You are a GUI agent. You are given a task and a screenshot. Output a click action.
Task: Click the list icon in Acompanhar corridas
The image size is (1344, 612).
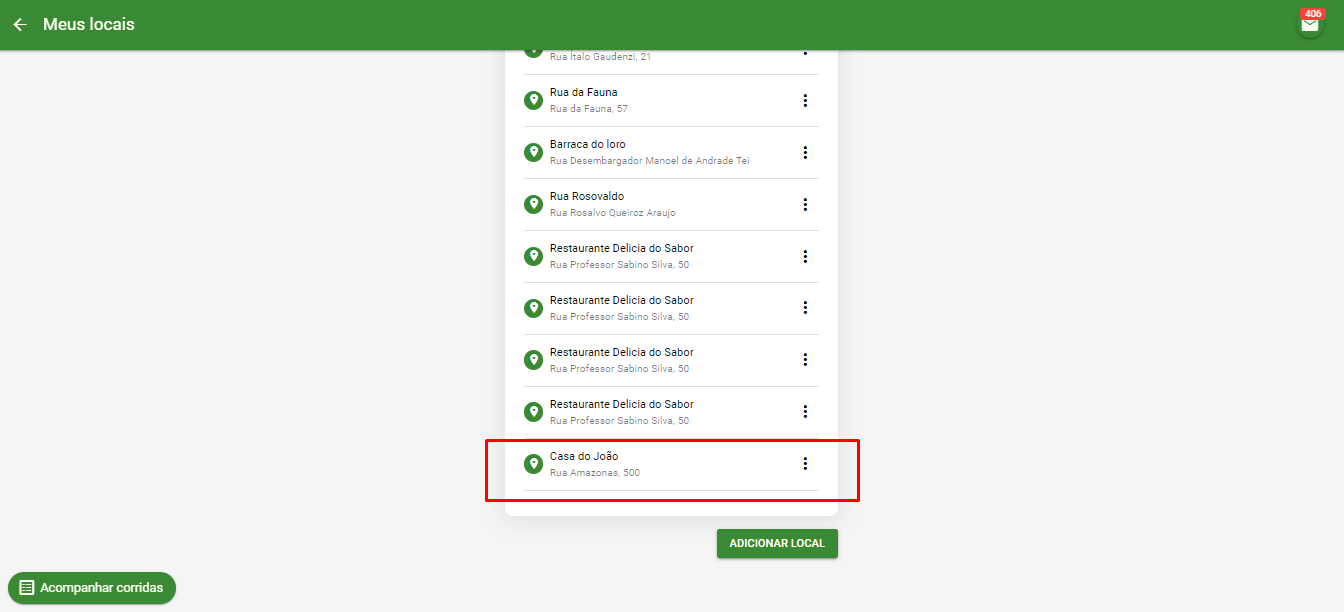pos(27,588)
